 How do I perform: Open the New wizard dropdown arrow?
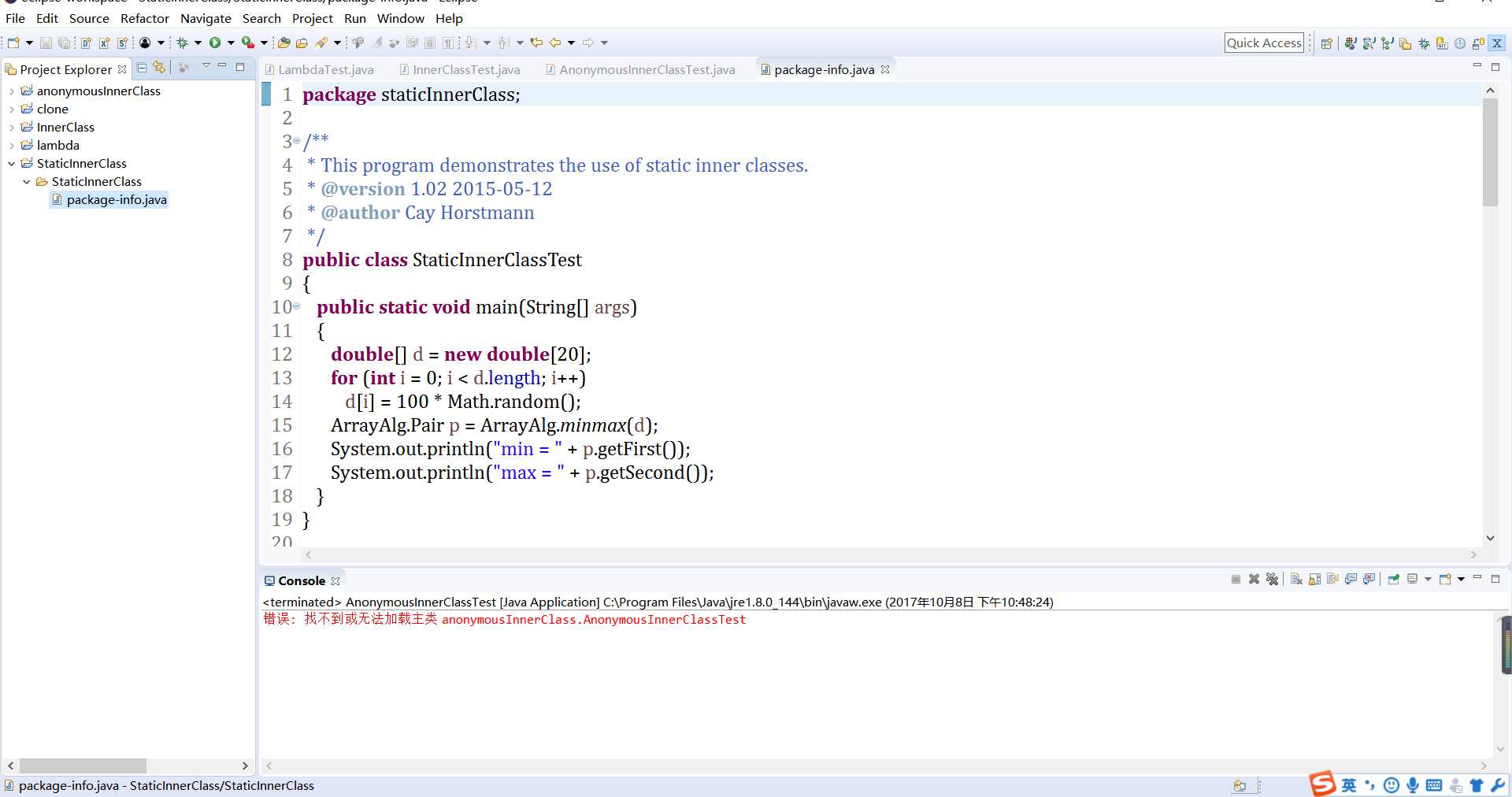[x=29, y=43]
